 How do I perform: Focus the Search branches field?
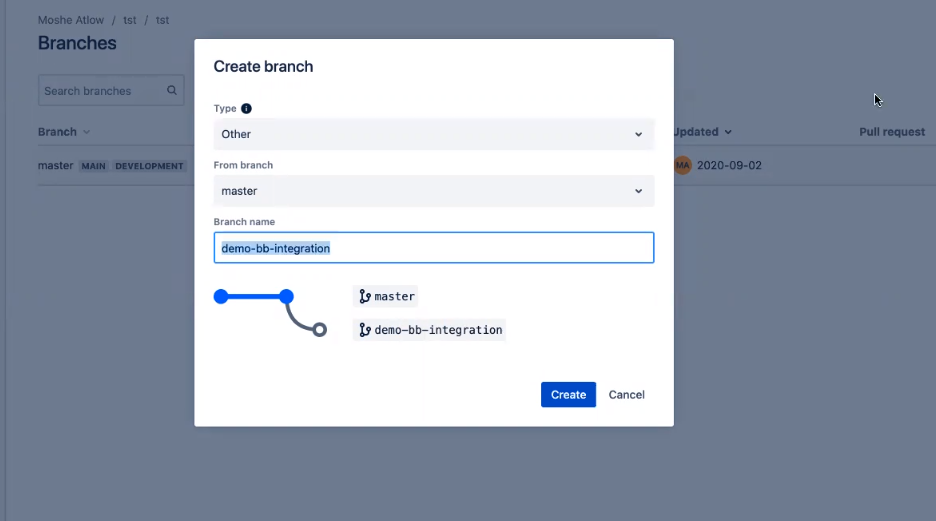100,90
